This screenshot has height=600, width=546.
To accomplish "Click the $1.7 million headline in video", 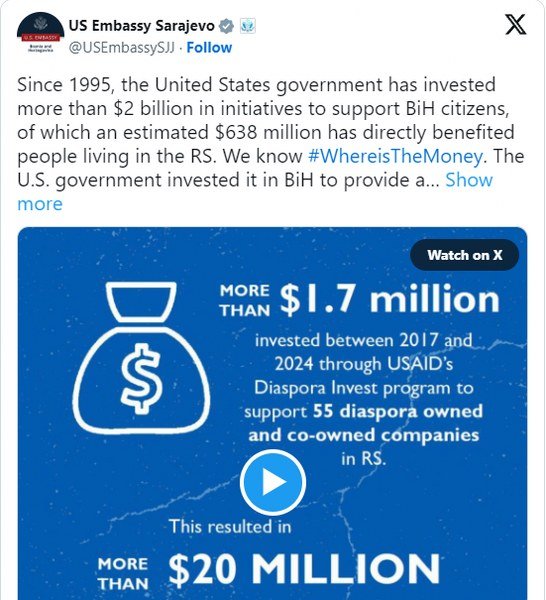I will [x=390, y=299].
